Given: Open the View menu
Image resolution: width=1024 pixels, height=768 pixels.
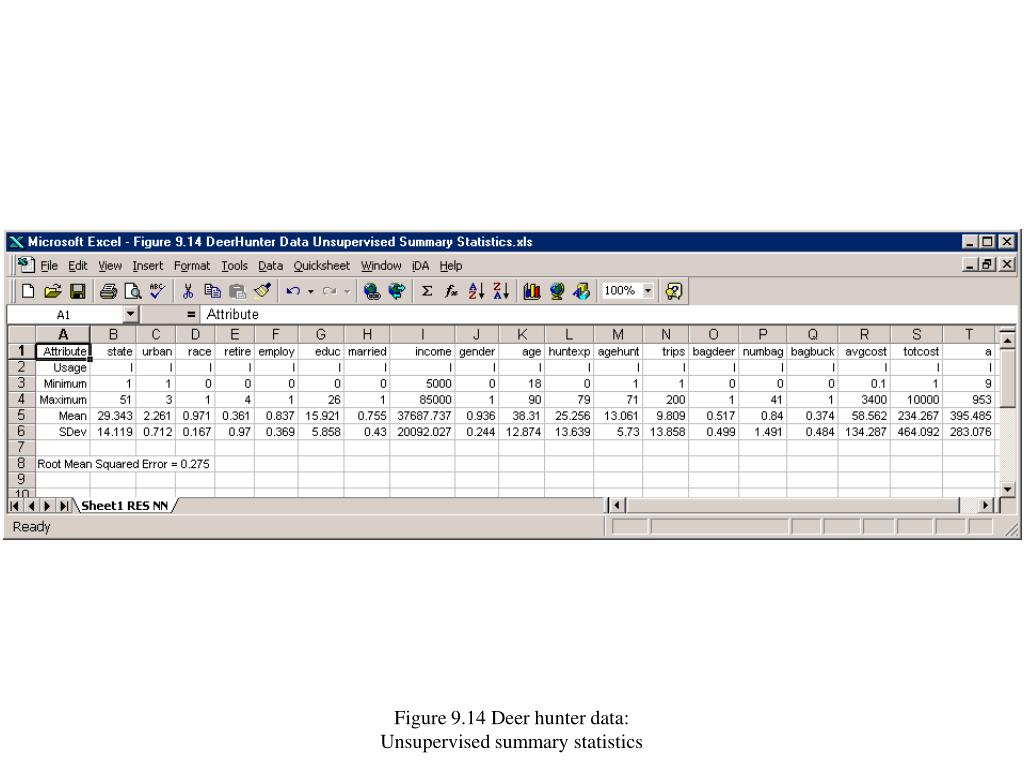Looking at the screenshot, I should pos(110,266).
